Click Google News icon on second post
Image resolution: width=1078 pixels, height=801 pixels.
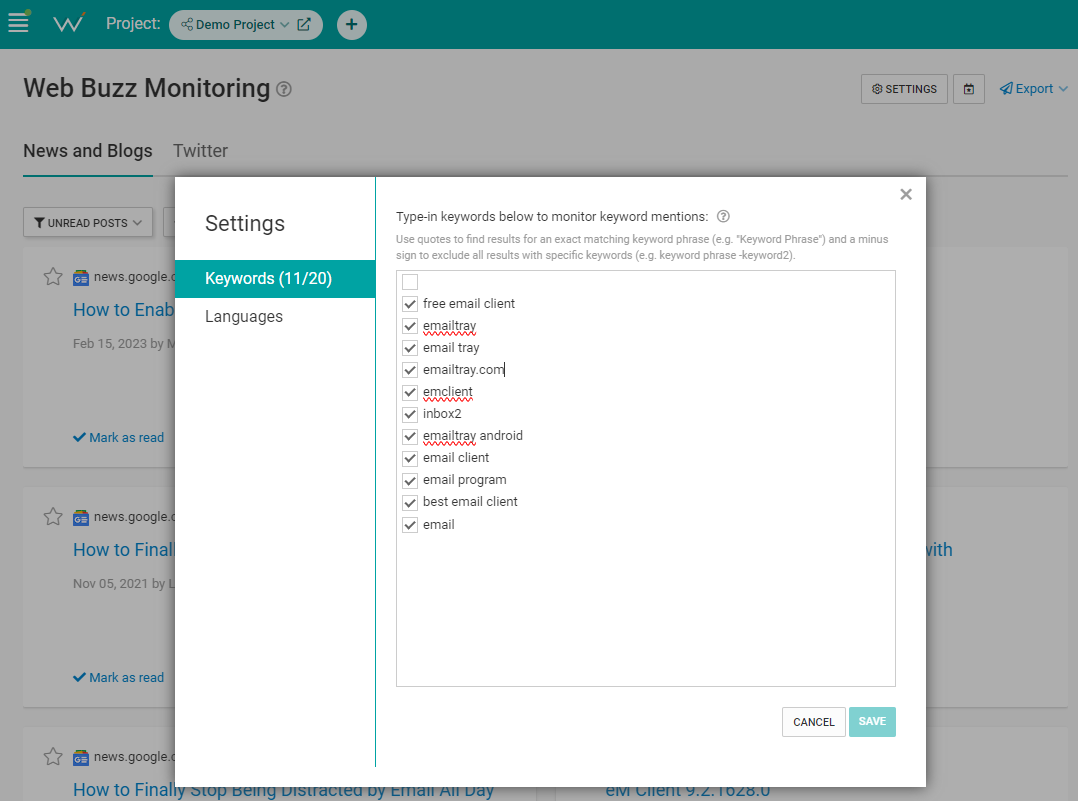81,518
